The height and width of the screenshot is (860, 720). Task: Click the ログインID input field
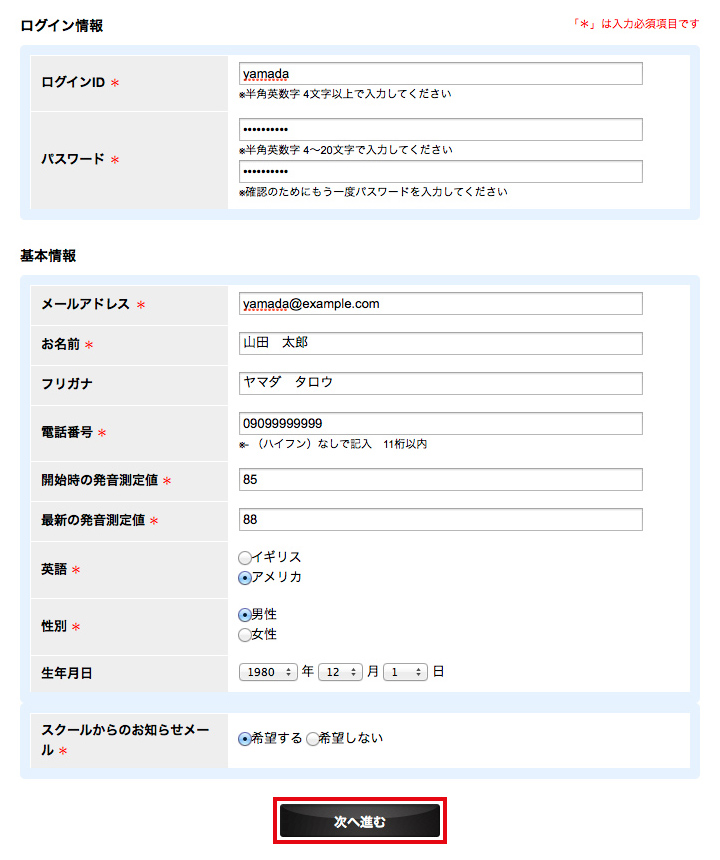point(440,74)
